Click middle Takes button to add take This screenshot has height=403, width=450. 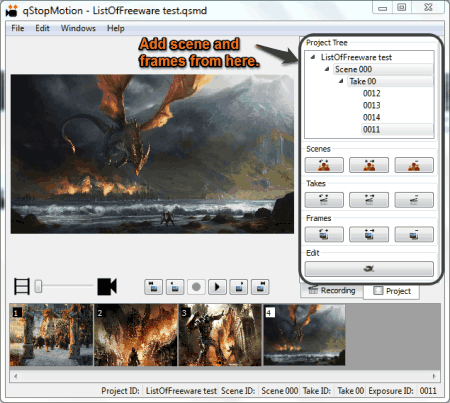369,200
